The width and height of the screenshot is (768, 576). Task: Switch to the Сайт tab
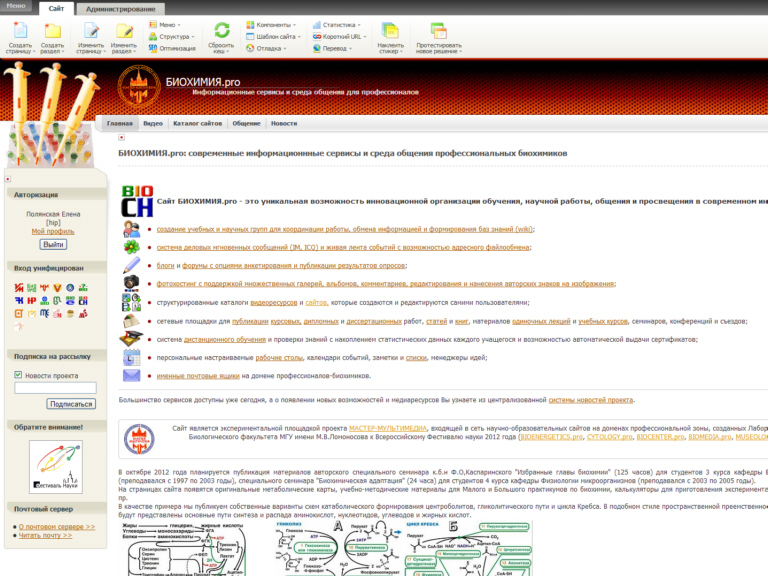click(x=56, y=8)
